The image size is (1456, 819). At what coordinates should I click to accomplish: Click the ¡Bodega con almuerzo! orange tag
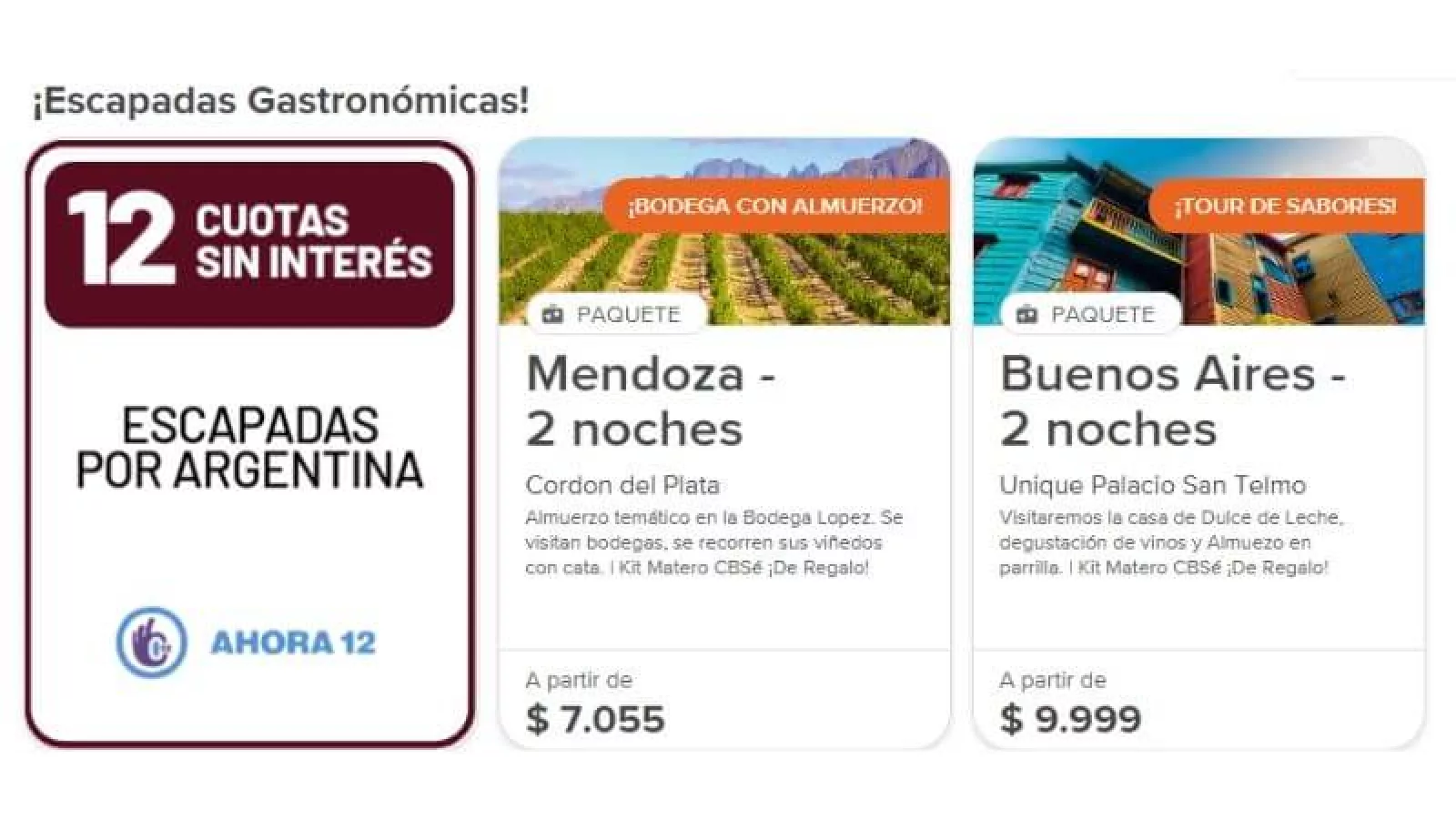click(774, 206)
